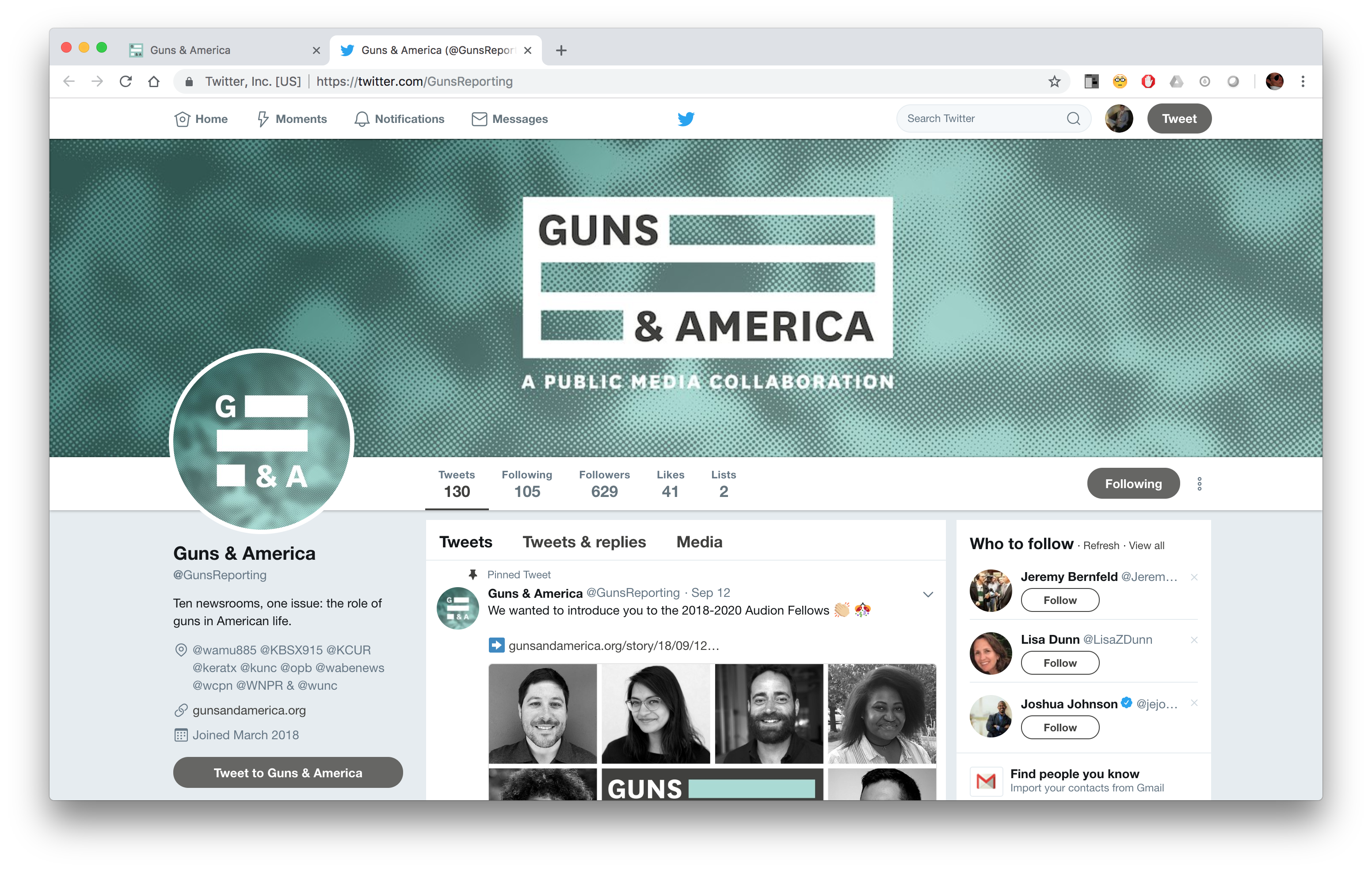Screen dimensions: 1372x871
Task: Select the Media tab
Action: pos(699,542)
